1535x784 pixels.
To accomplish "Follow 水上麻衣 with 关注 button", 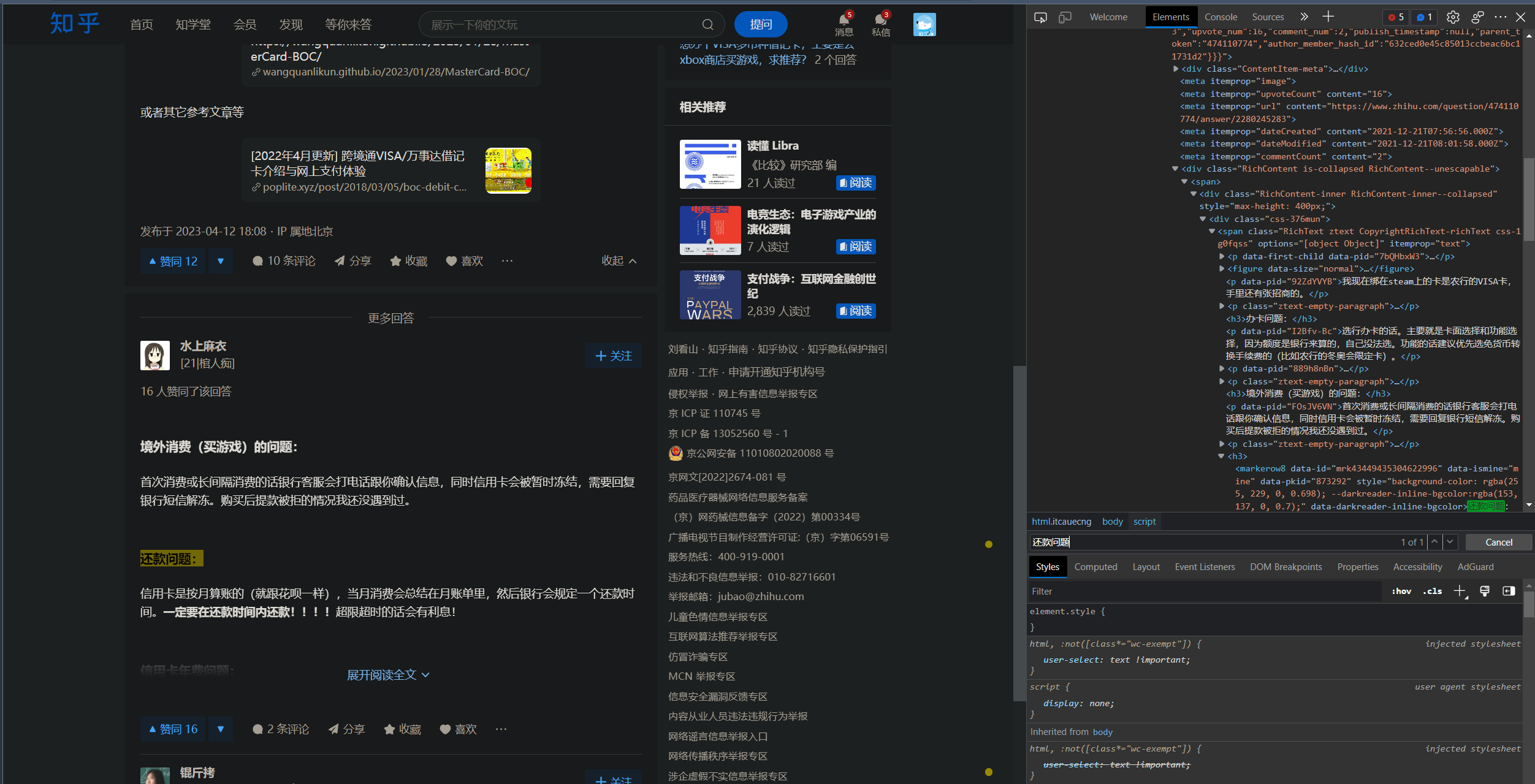I will 613,356.
